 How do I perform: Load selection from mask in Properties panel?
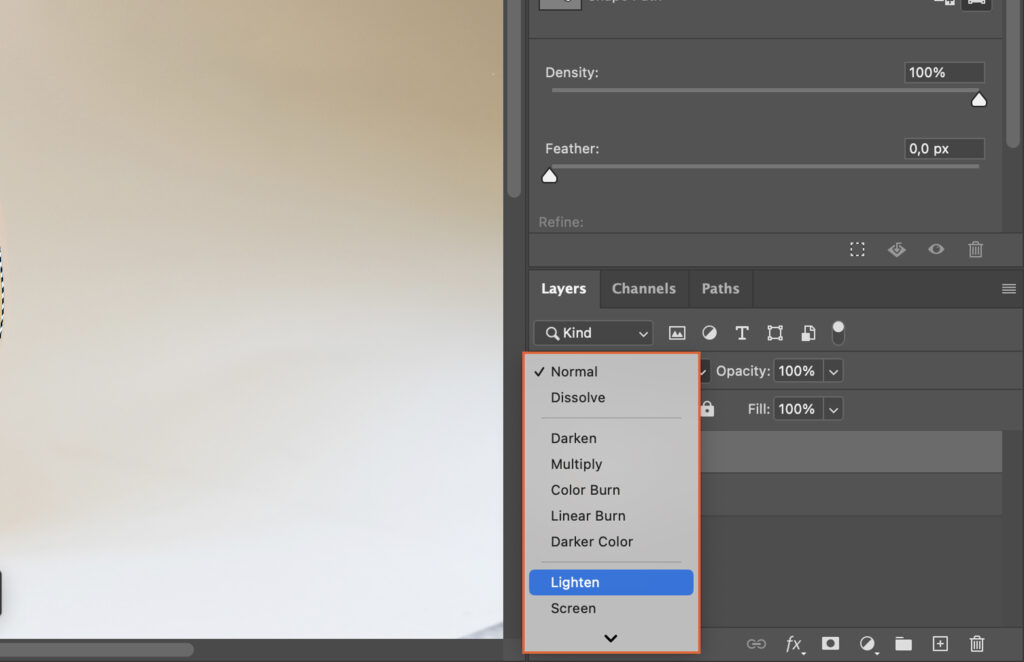(857, 249)
